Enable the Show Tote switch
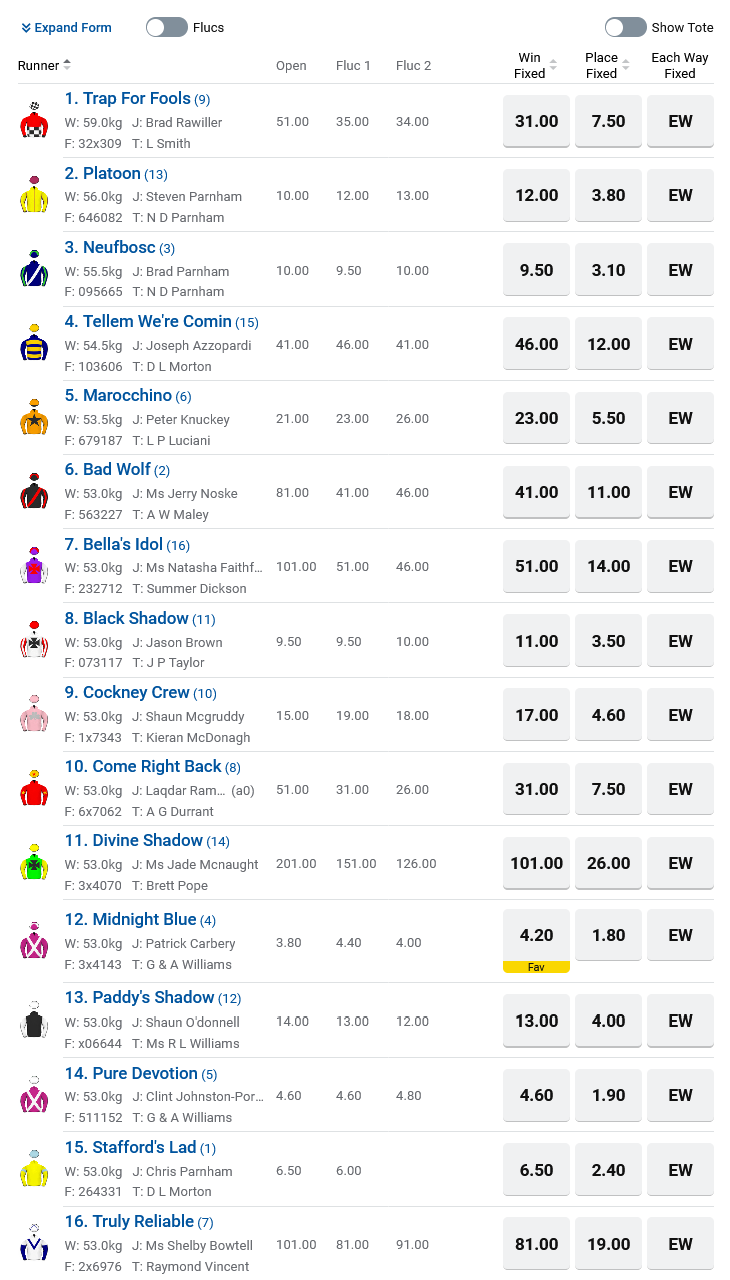This screenshot has width=730, height=1280. [626, 28]
